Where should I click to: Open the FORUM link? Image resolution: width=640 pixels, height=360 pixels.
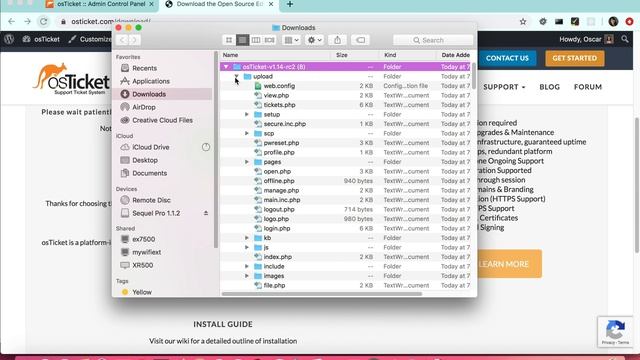(588, 87)
